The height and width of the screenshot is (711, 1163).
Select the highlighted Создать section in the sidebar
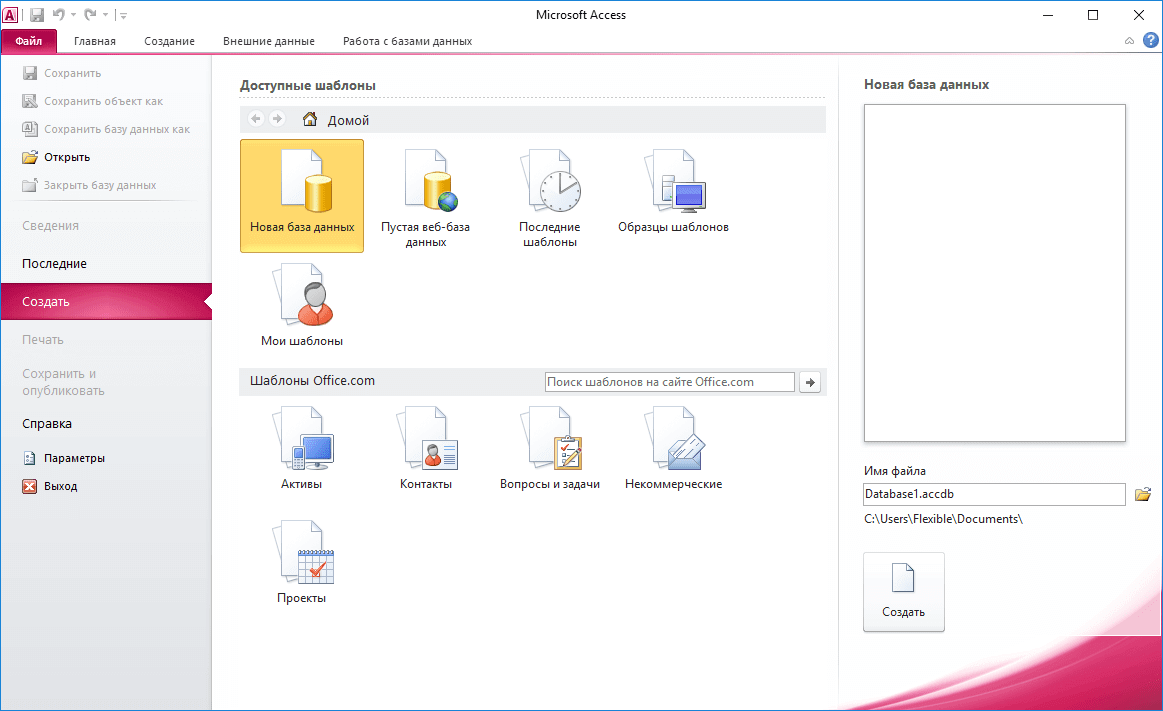[x=106, y=302]
